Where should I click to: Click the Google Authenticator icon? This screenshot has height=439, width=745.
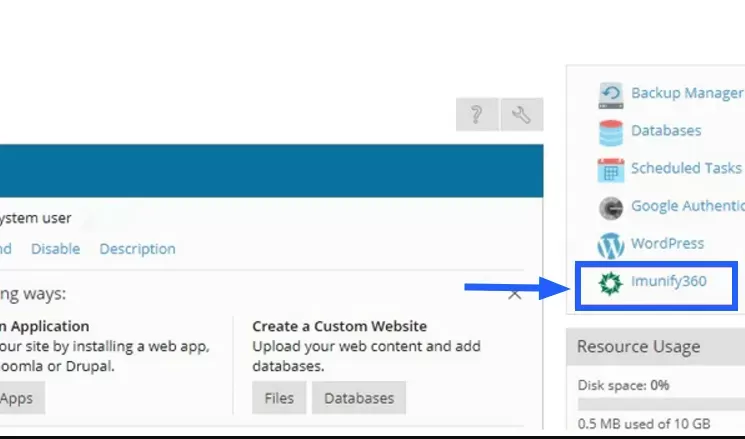coord(610,207)
